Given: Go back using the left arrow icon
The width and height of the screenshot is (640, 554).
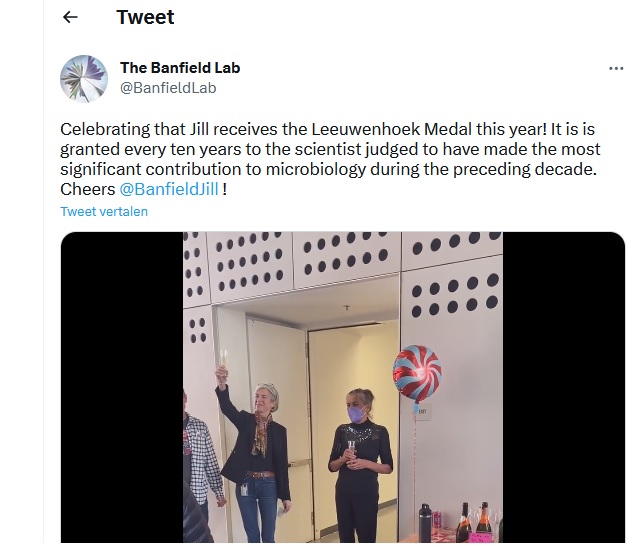Looking at the screenshot, I should 70,17.
